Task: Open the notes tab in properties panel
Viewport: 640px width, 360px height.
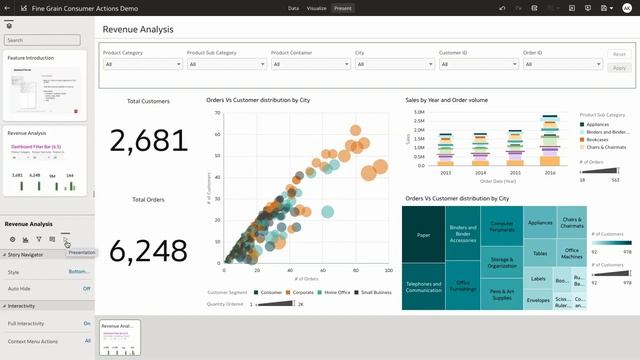Action: [x=52, y=240]
